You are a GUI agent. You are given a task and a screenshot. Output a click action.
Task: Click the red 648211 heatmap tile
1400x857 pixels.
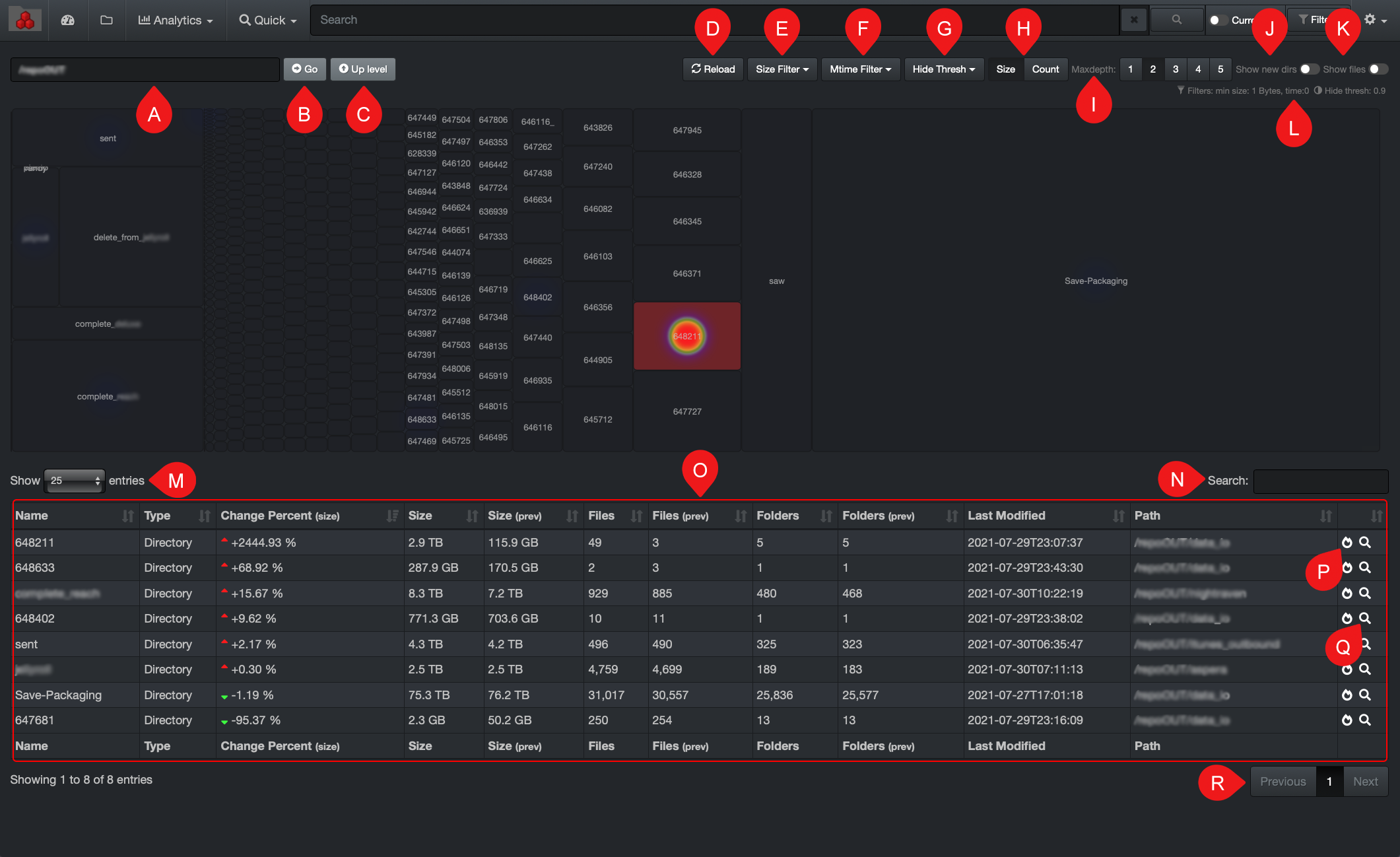[x=686, y=336]
